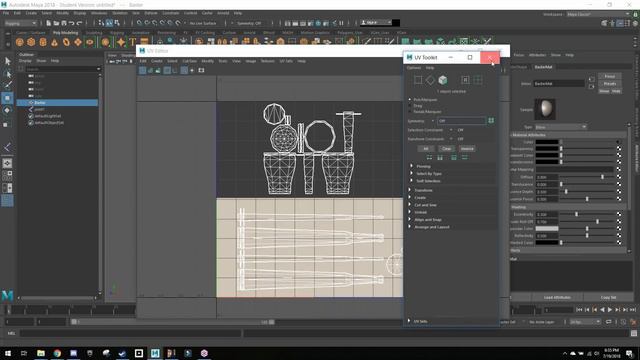Create a polygon torus from the shelf
Screen dimensions: 640x360
pyautogui.click(x=66, y=42)
